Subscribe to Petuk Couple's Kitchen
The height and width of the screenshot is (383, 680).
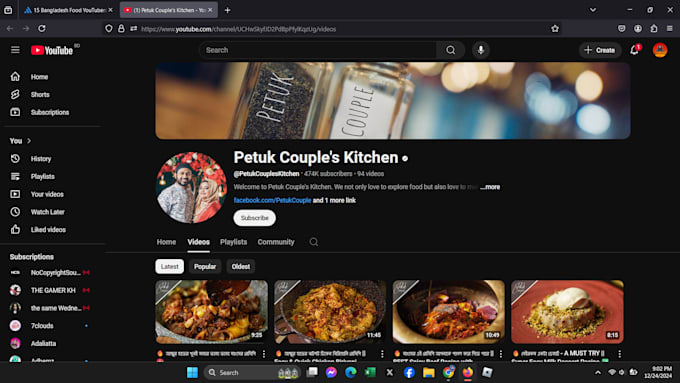coord(255,218)
